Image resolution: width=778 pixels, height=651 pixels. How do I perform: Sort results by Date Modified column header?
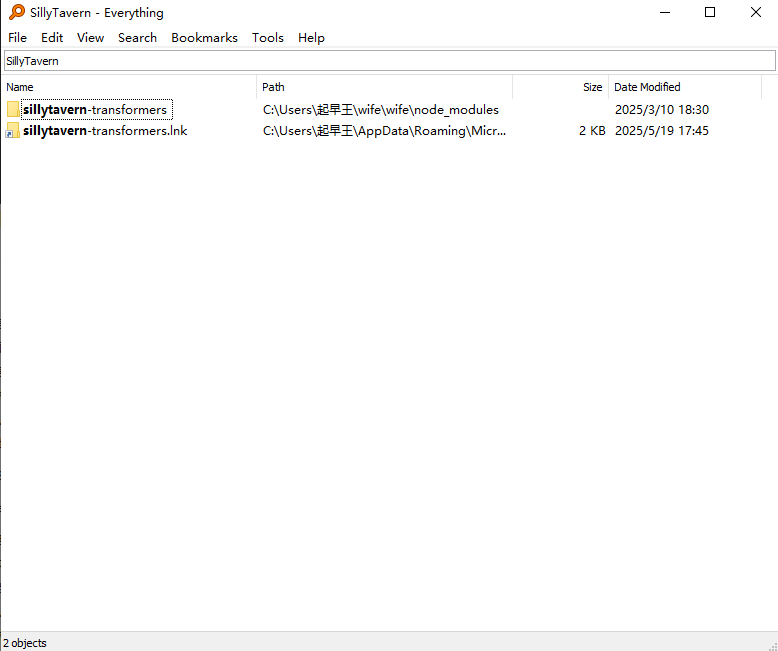(685, 87)
